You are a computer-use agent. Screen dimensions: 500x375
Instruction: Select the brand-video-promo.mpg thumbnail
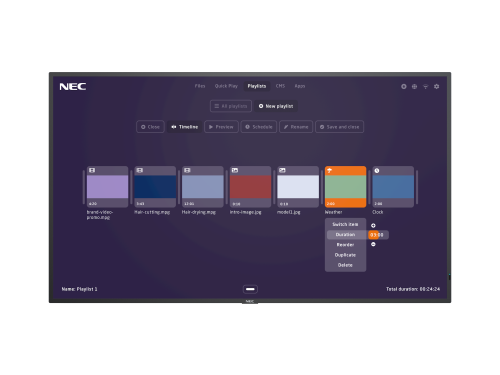coord(107,187)
